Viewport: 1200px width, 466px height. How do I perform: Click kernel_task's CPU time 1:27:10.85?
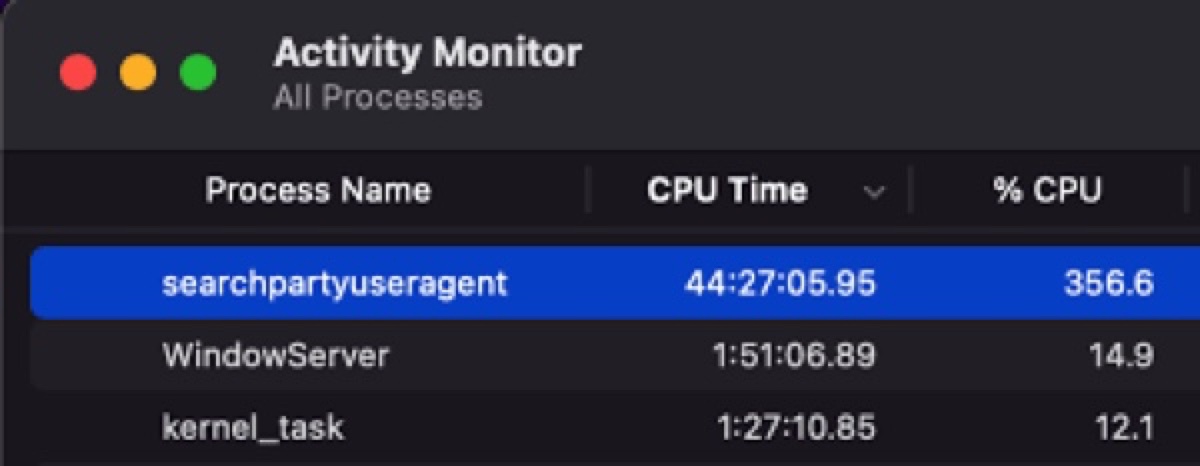click(795, 428)
